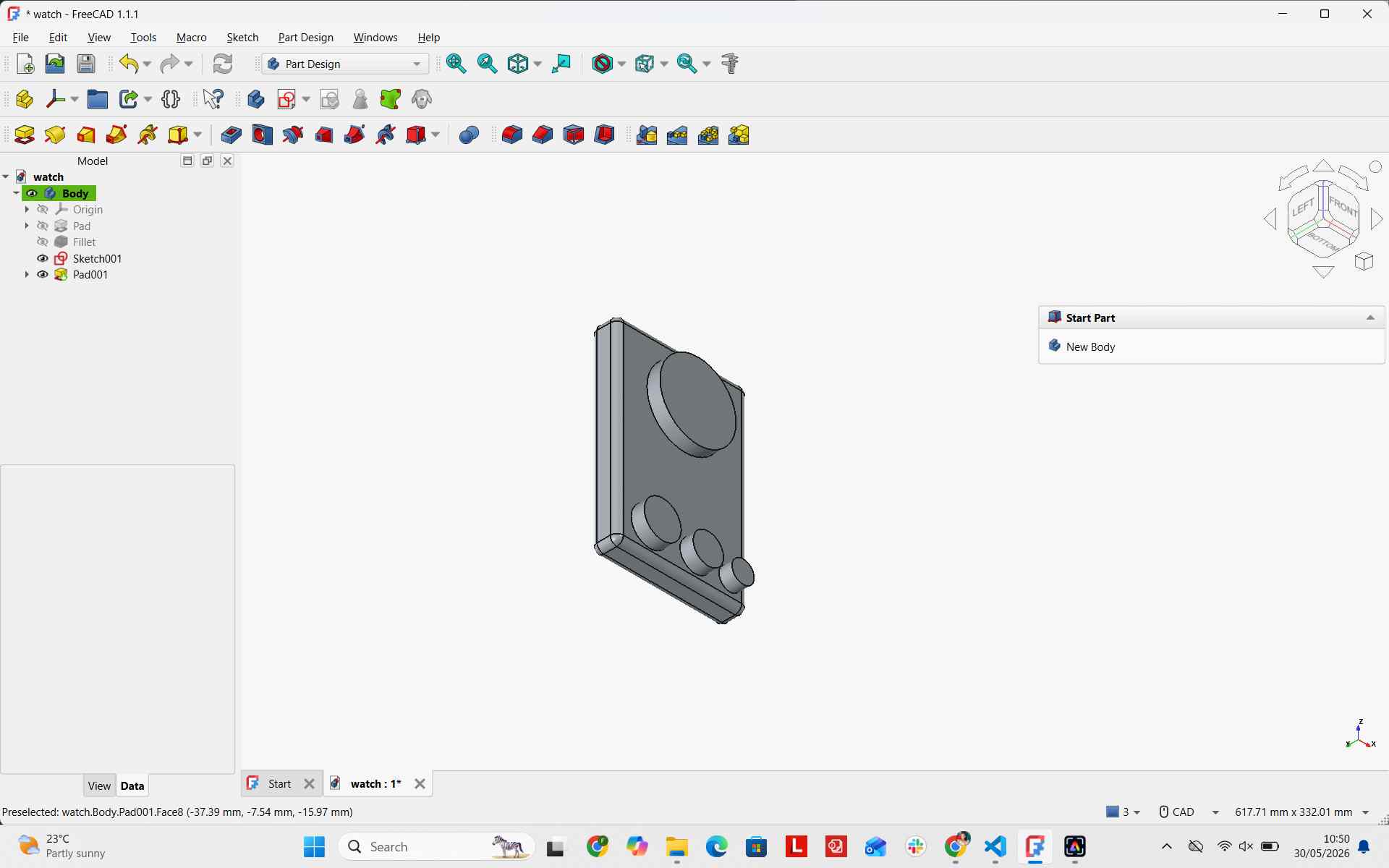Image resolution: width=1389 pixels, height=868 pixels.
Task: Hide Sketch001 using its eye icon
Action: (43, 259)
